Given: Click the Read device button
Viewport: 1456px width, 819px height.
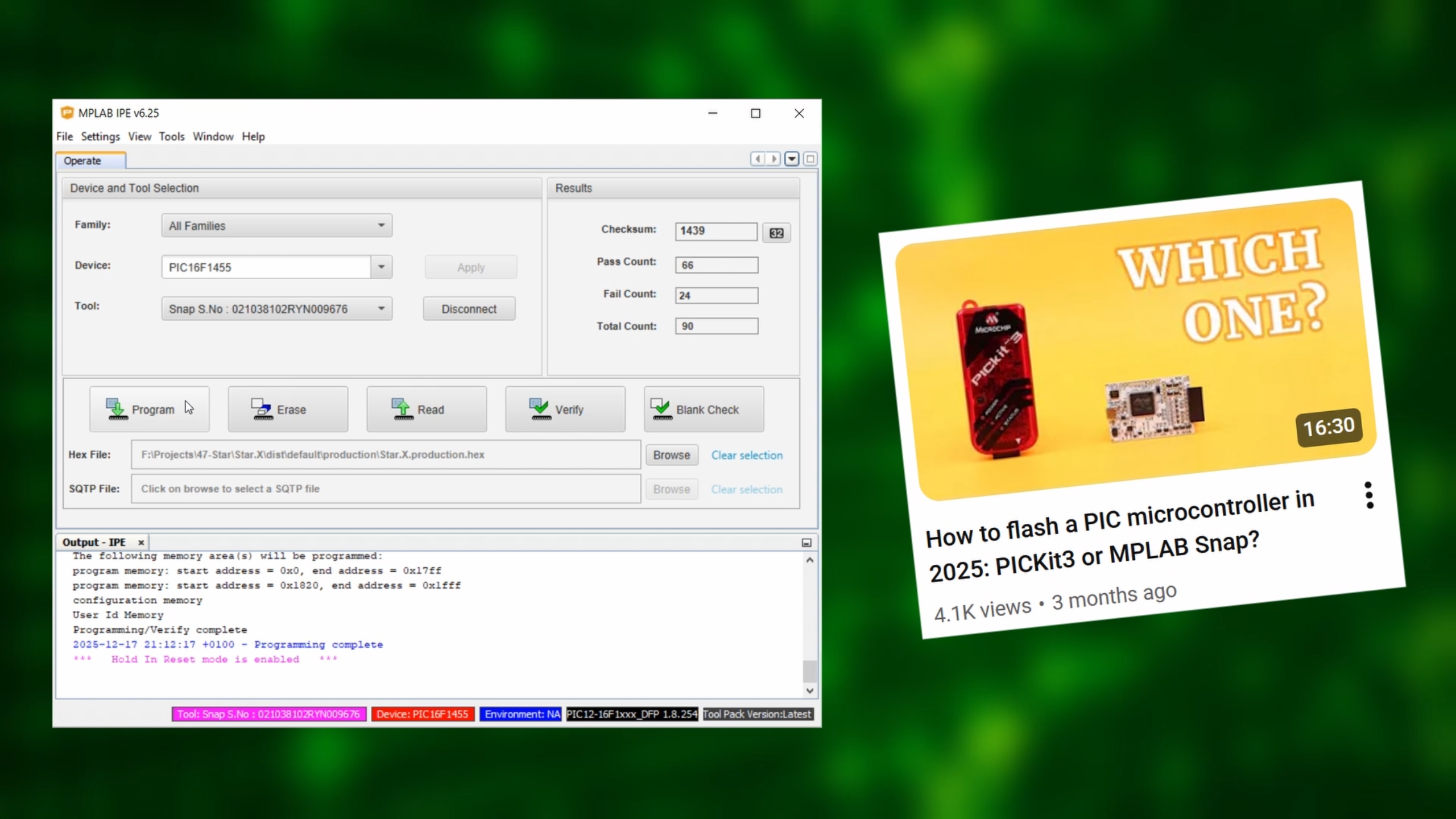Looking at the screenshot, I should click(x=426, y=409).
